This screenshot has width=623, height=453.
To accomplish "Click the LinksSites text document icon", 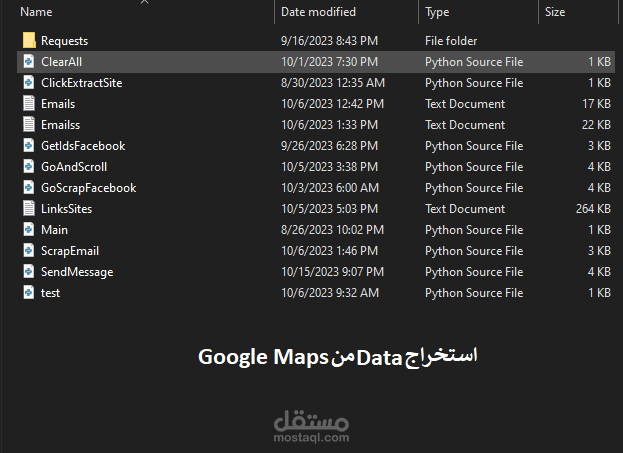I will coord(29,209).
